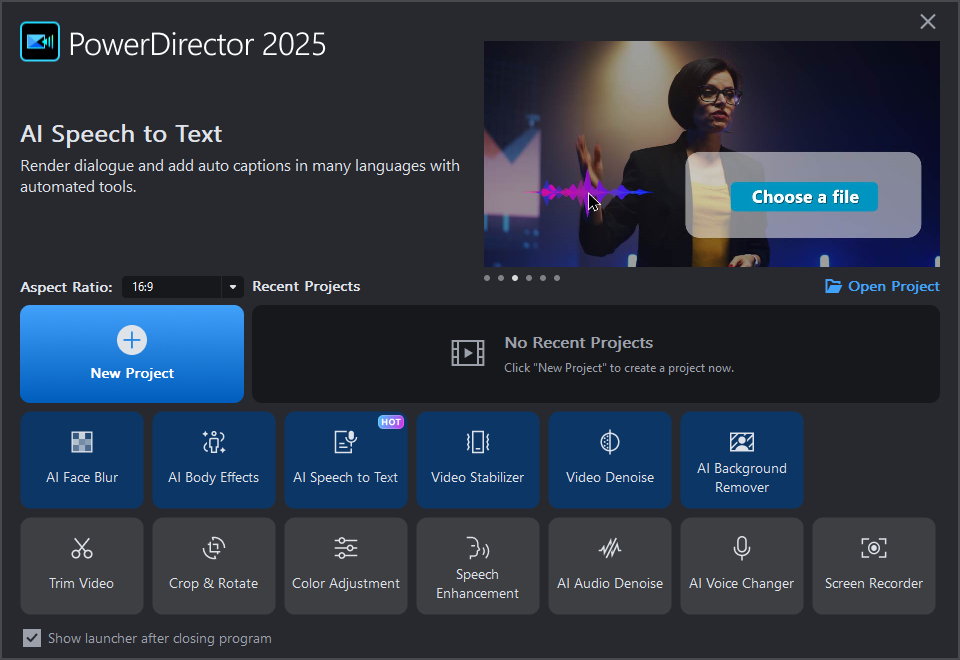Start the AI Voice Changer
Screen dimensions: 960x660
pyautogui.click(x=741, y=566)
